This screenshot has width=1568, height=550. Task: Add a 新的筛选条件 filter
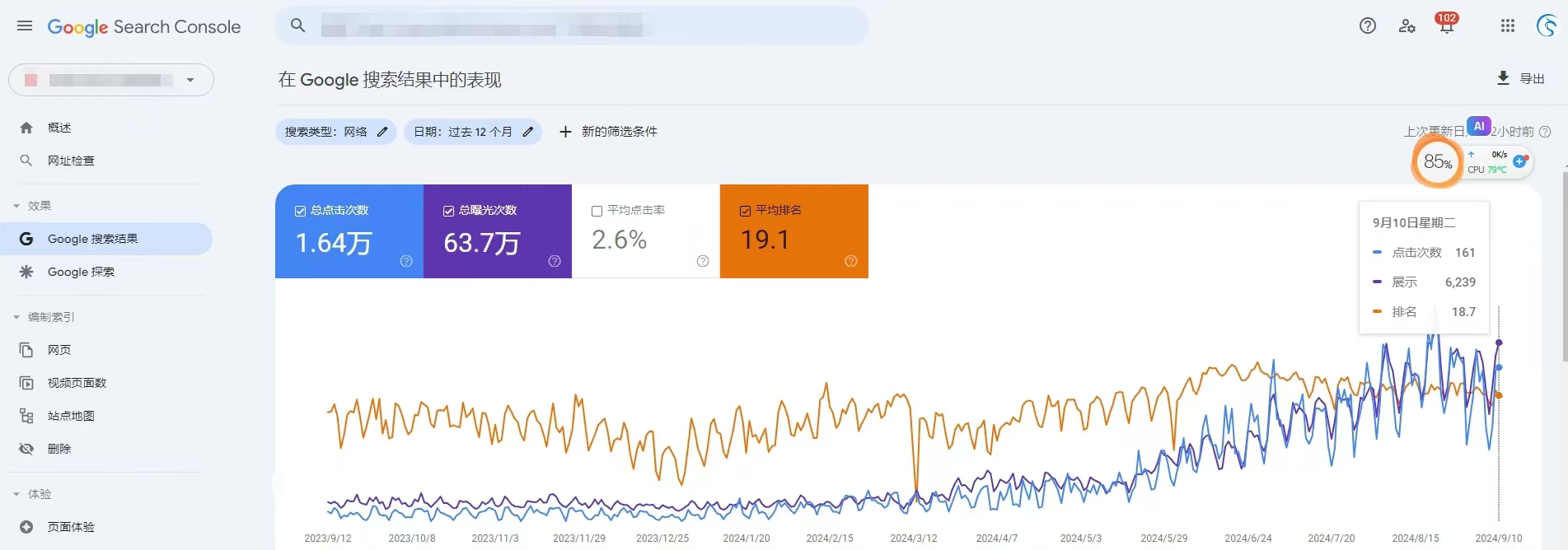coord(609,132)
